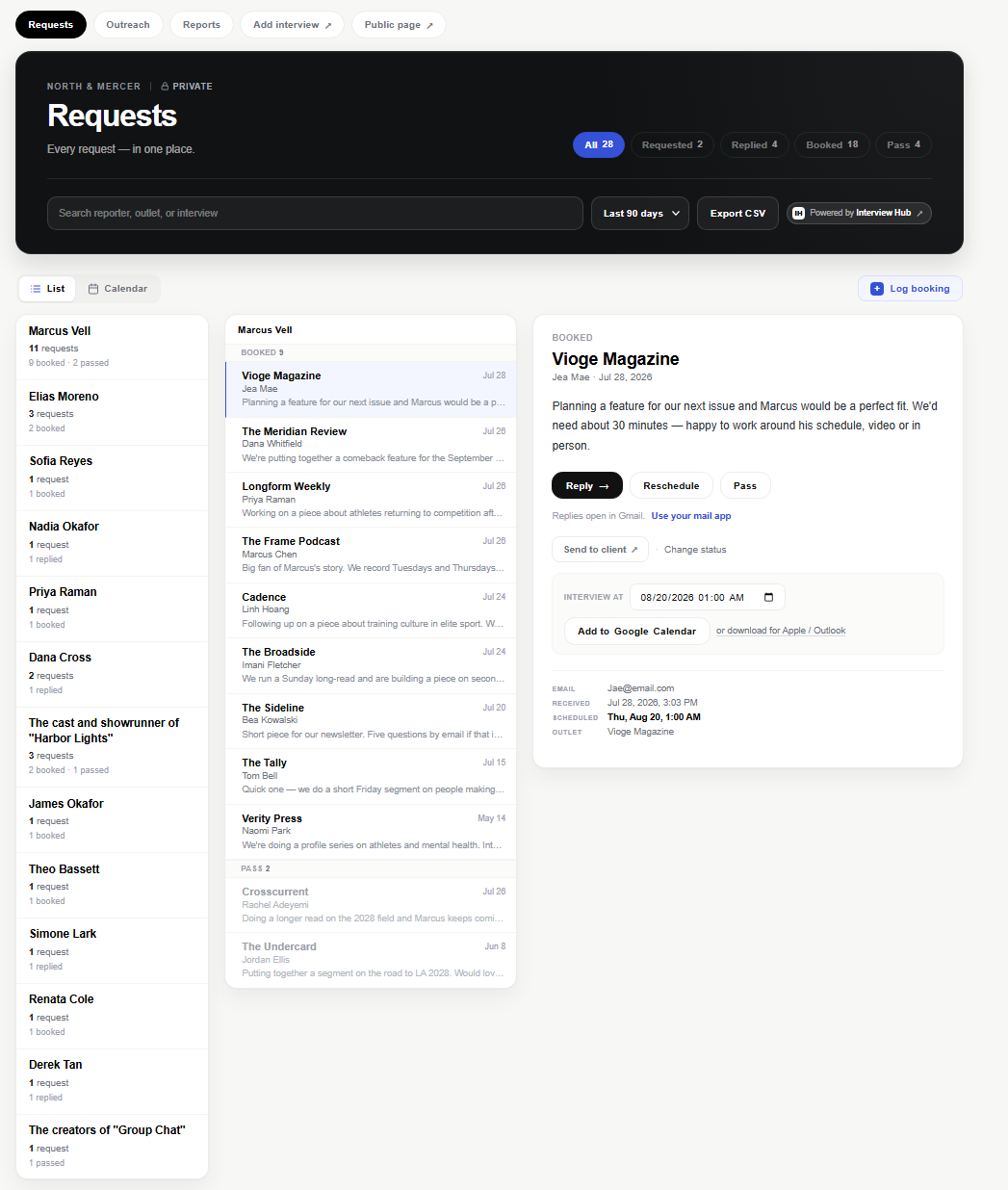Click the Log booking button
Viewport: 1008px width, 1190px height.
910,289
